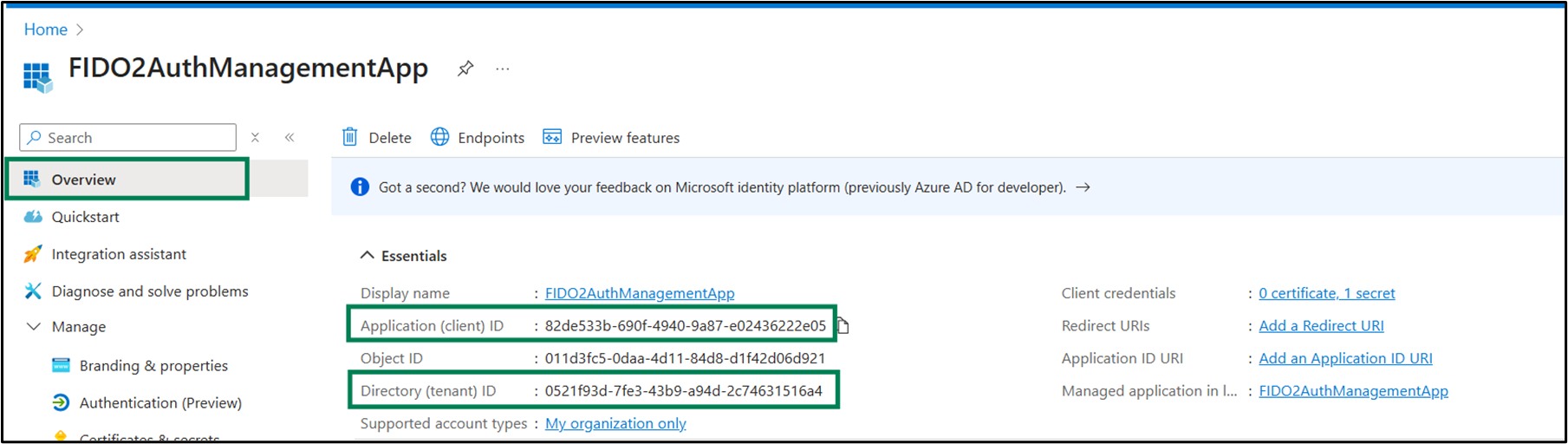Image resolution: width=1568 pixels, height=444 pixels.
Task: Collapse the Manage section chevron
Action: point(34,326)
